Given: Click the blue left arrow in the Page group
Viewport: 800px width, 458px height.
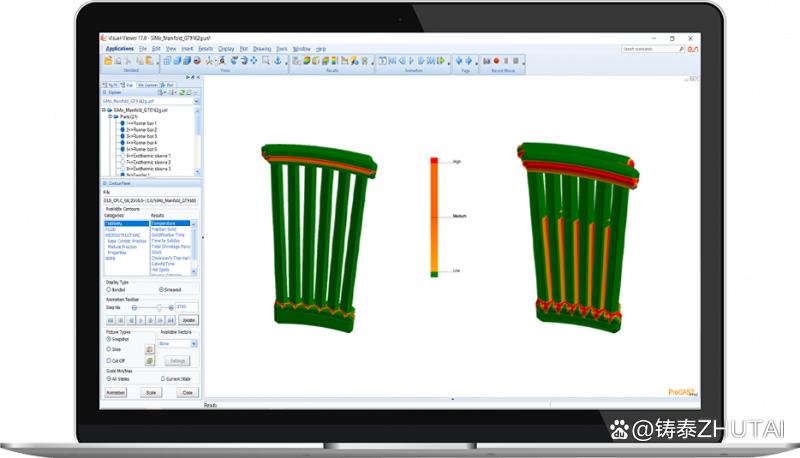Looking at the screenshot, I should 459,61.
